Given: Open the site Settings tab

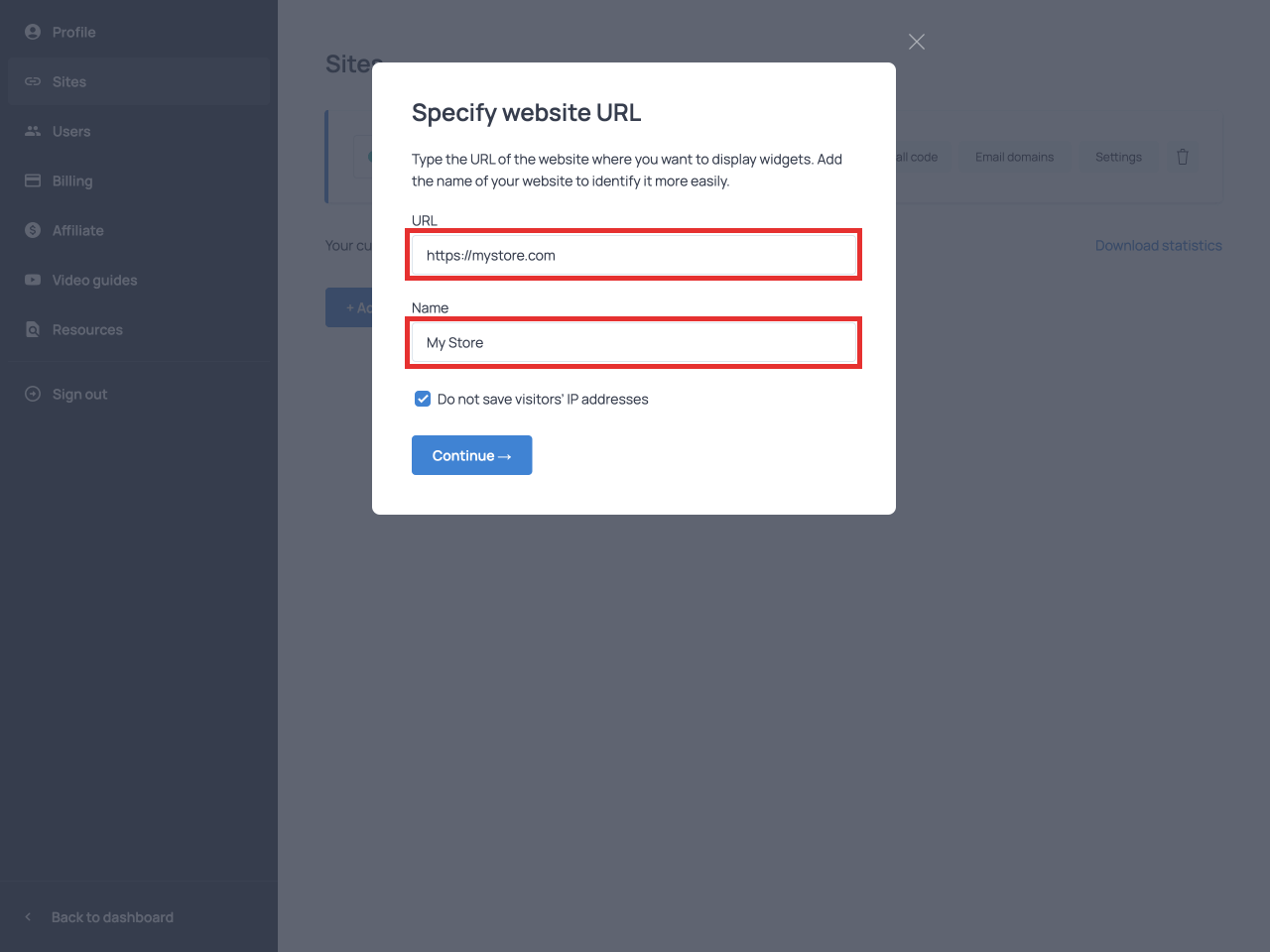Looking at the screenshot, I should coord(1118,157).
